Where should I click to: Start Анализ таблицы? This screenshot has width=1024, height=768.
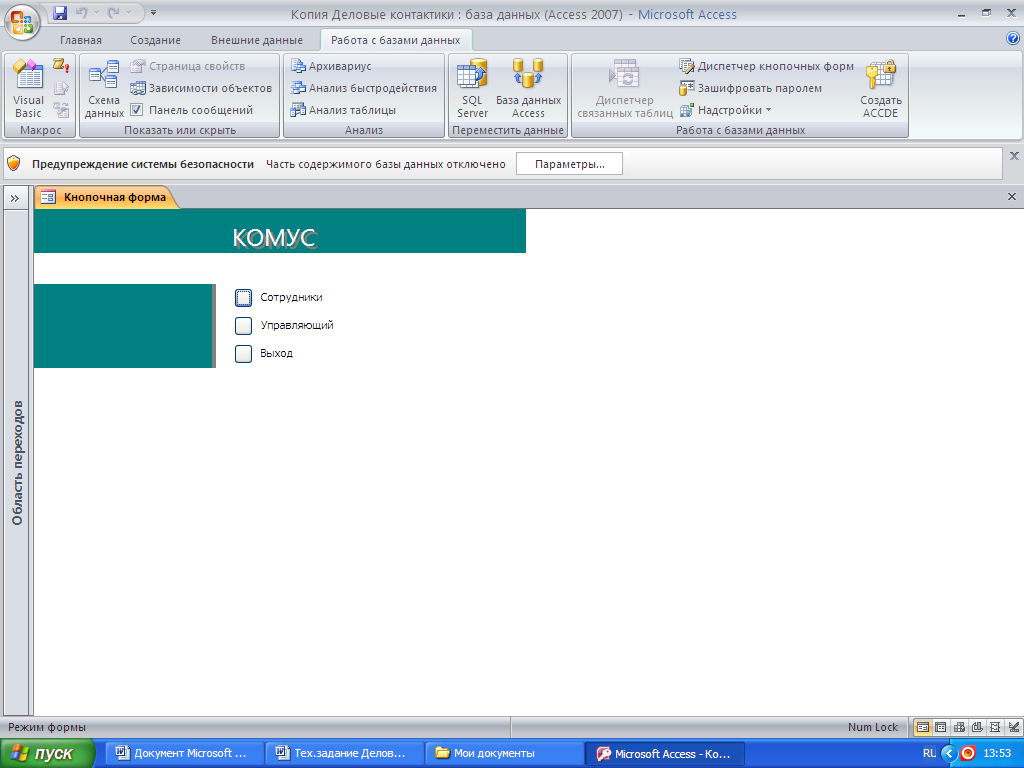[344, 110]
